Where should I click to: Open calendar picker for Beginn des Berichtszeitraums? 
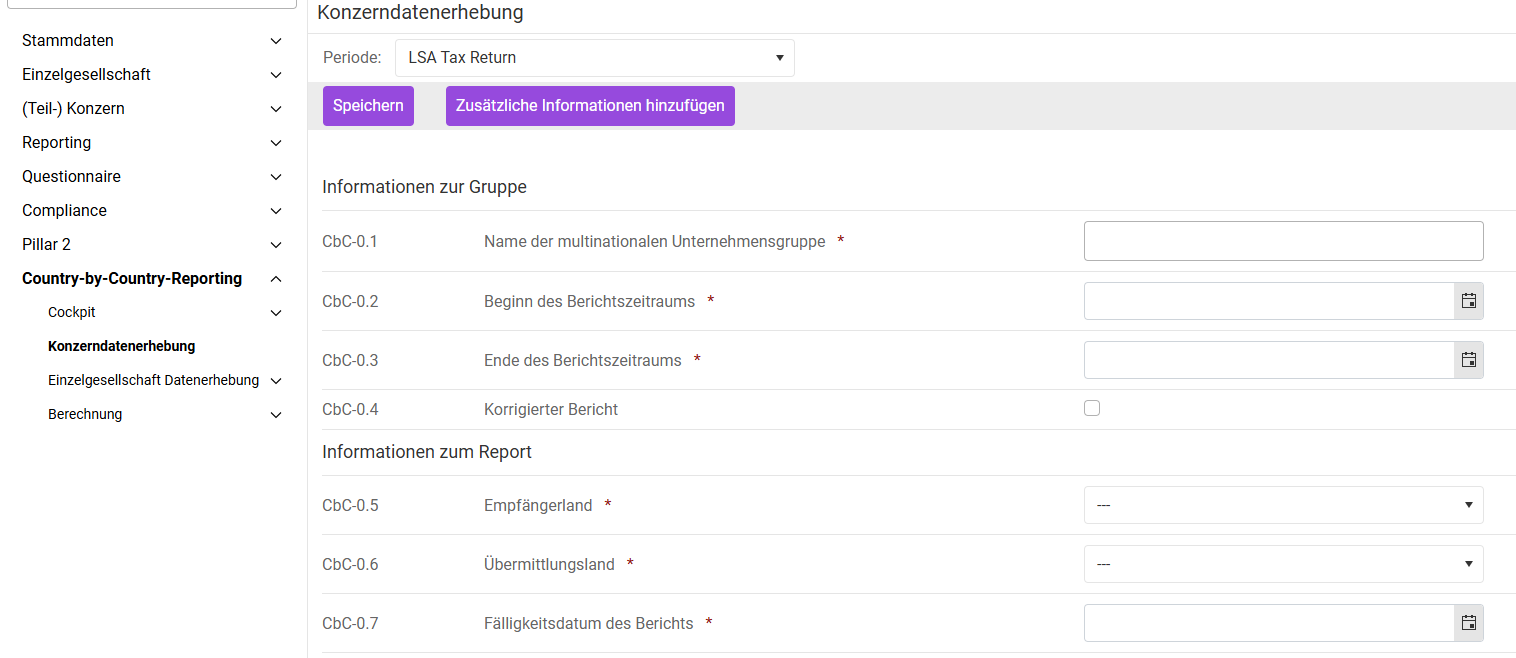pos(1468,301)
